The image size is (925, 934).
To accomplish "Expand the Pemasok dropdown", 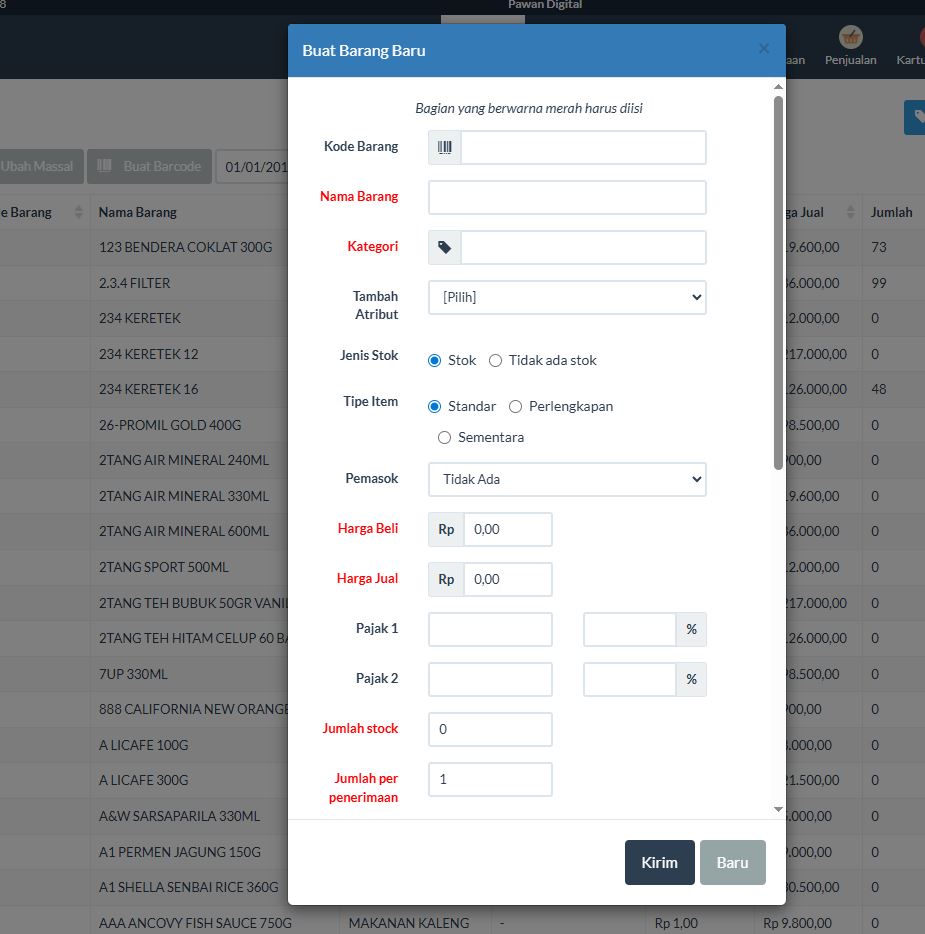I will click(x=567, y=479).
